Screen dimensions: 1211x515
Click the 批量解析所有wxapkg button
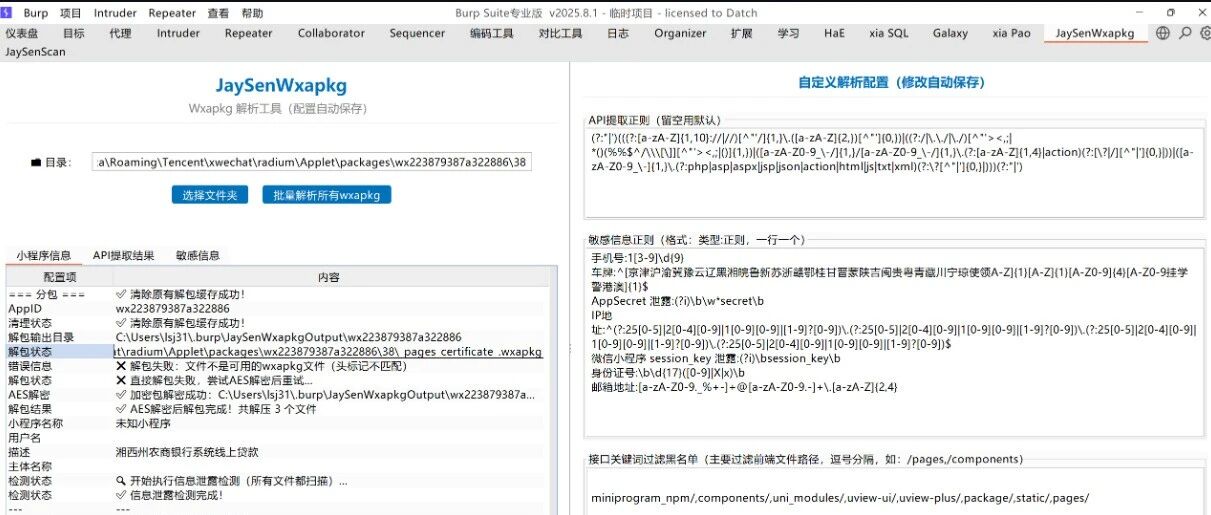(x=327, y=195)
